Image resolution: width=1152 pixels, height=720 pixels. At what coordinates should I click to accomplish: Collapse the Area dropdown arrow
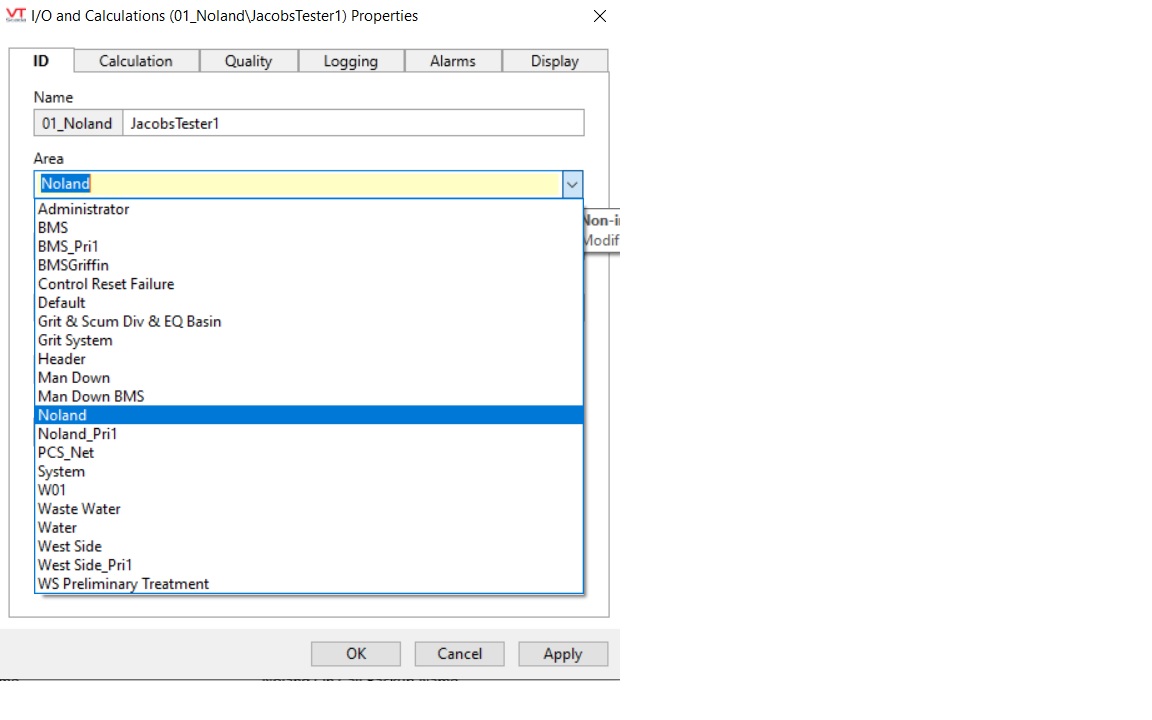[572, 184]
